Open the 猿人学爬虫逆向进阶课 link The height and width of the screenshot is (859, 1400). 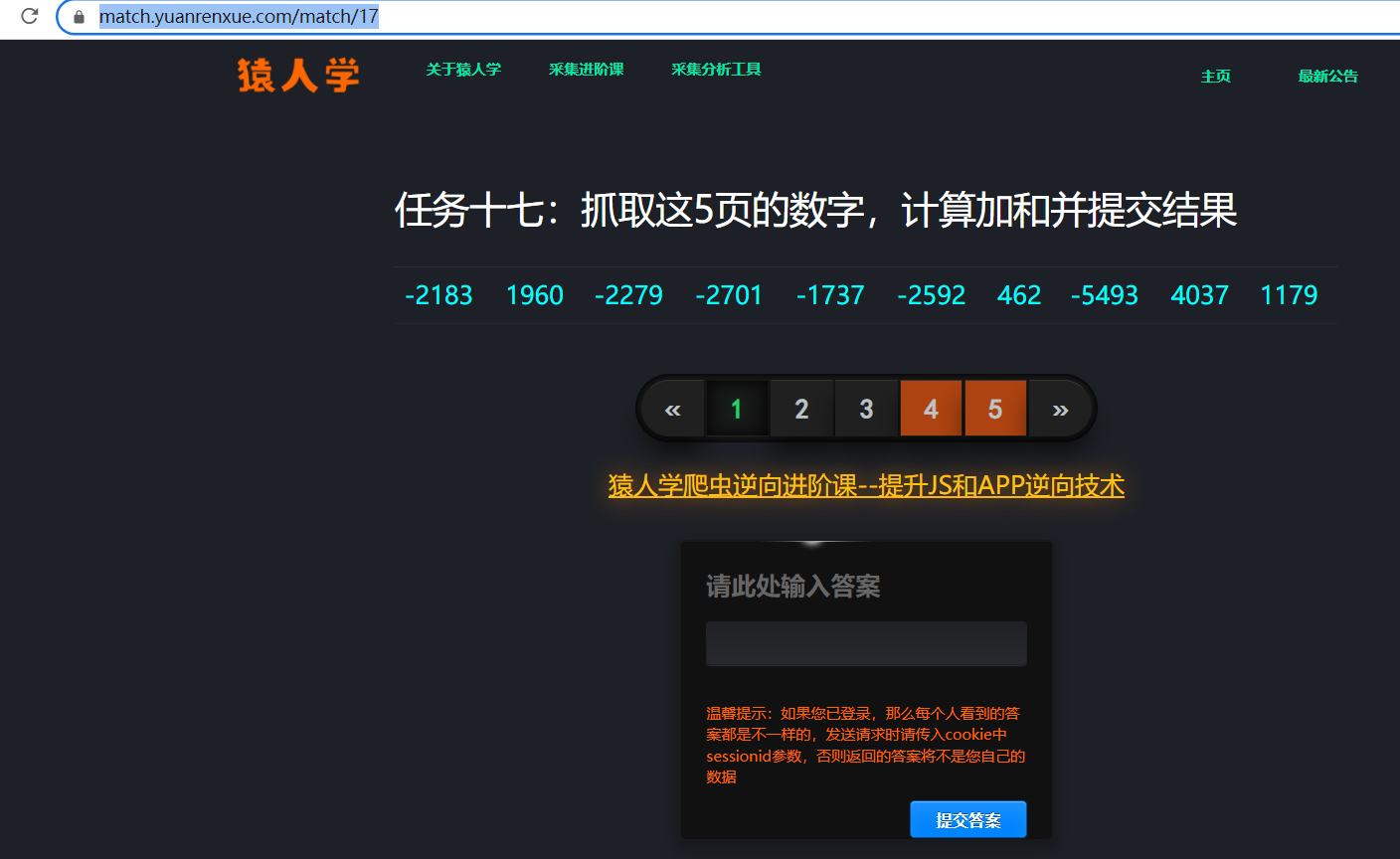pos(866,485)
